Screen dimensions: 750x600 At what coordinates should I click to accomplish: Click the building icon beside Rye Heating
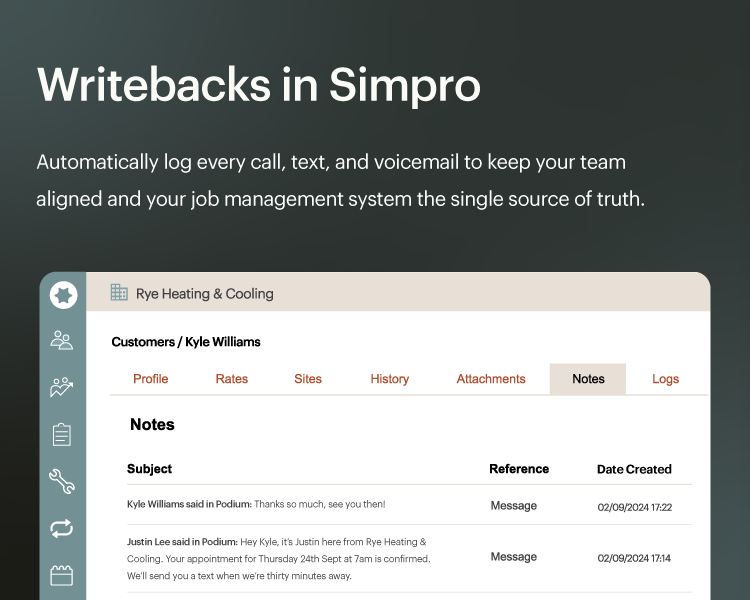(x=119, y=293)
